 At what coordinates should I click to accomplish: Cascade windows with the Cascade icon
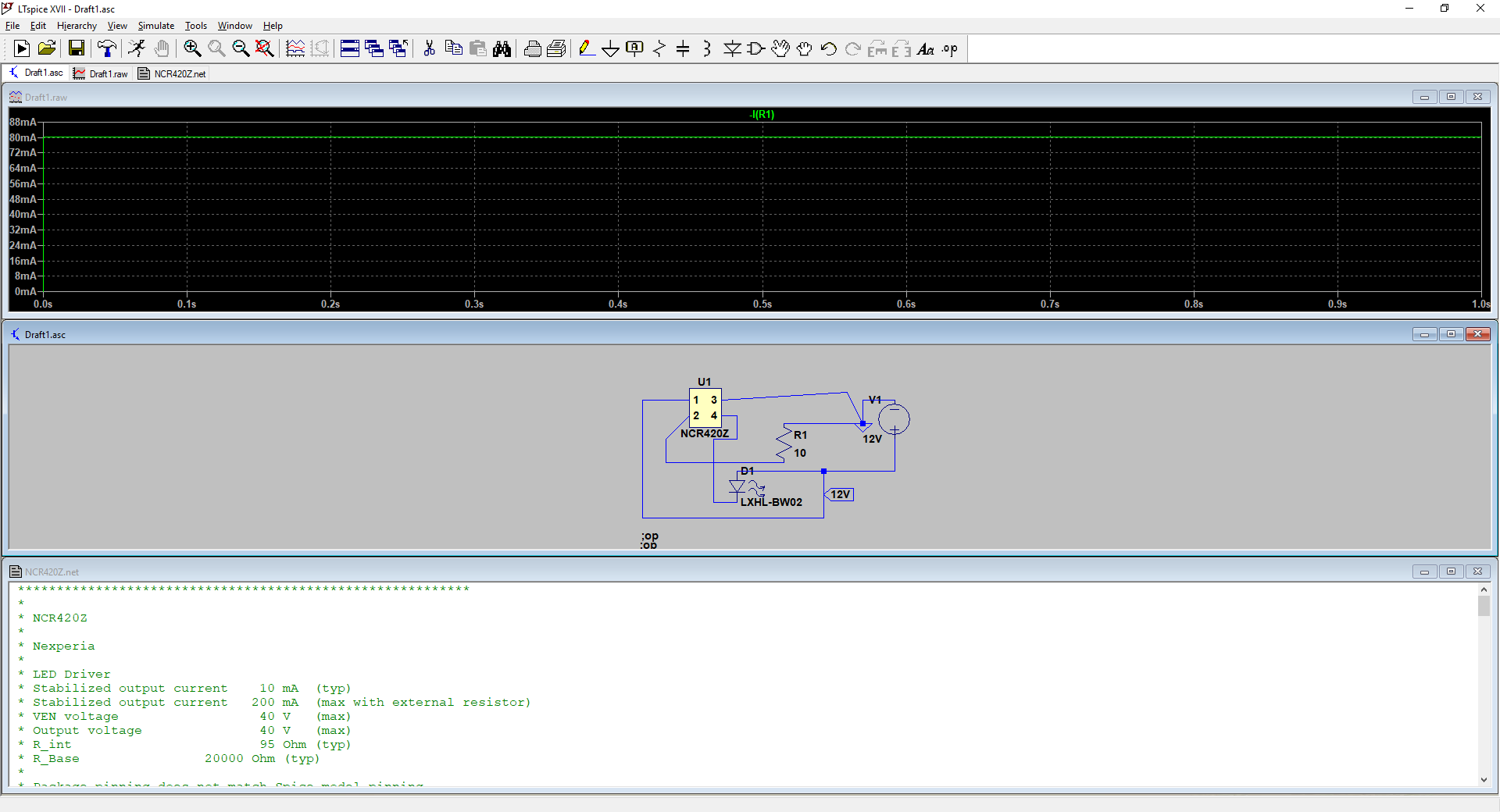(374, 49)
